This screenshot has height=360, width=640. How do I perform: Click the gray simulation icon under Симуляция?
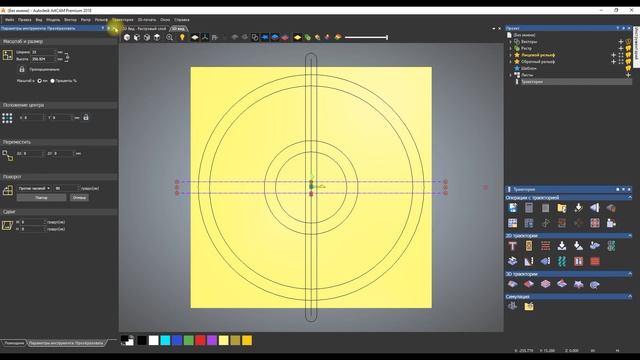[x=513, y=306]
